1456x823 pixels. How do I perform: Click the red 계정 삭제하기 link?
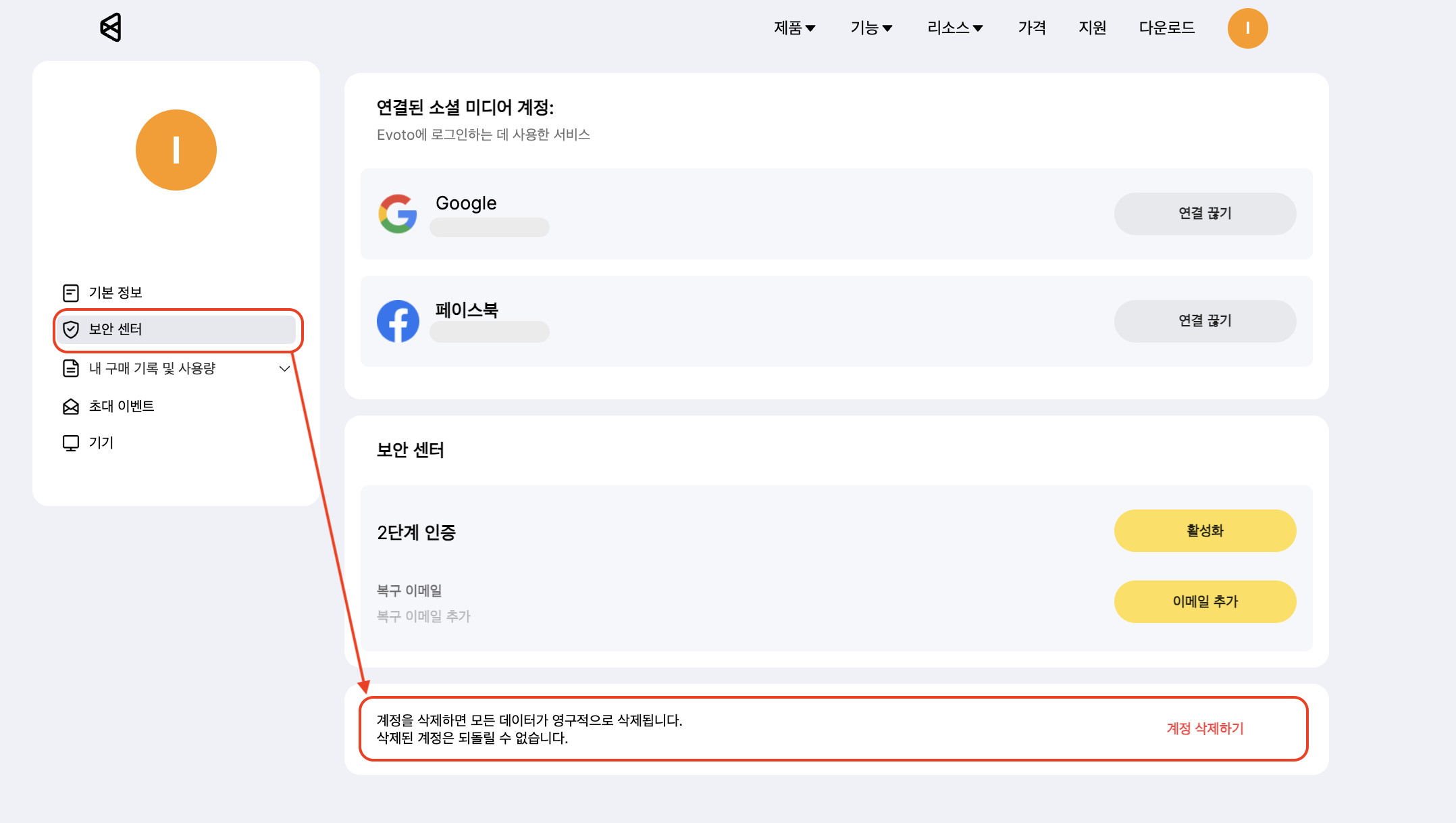[x=1205, y=728]
